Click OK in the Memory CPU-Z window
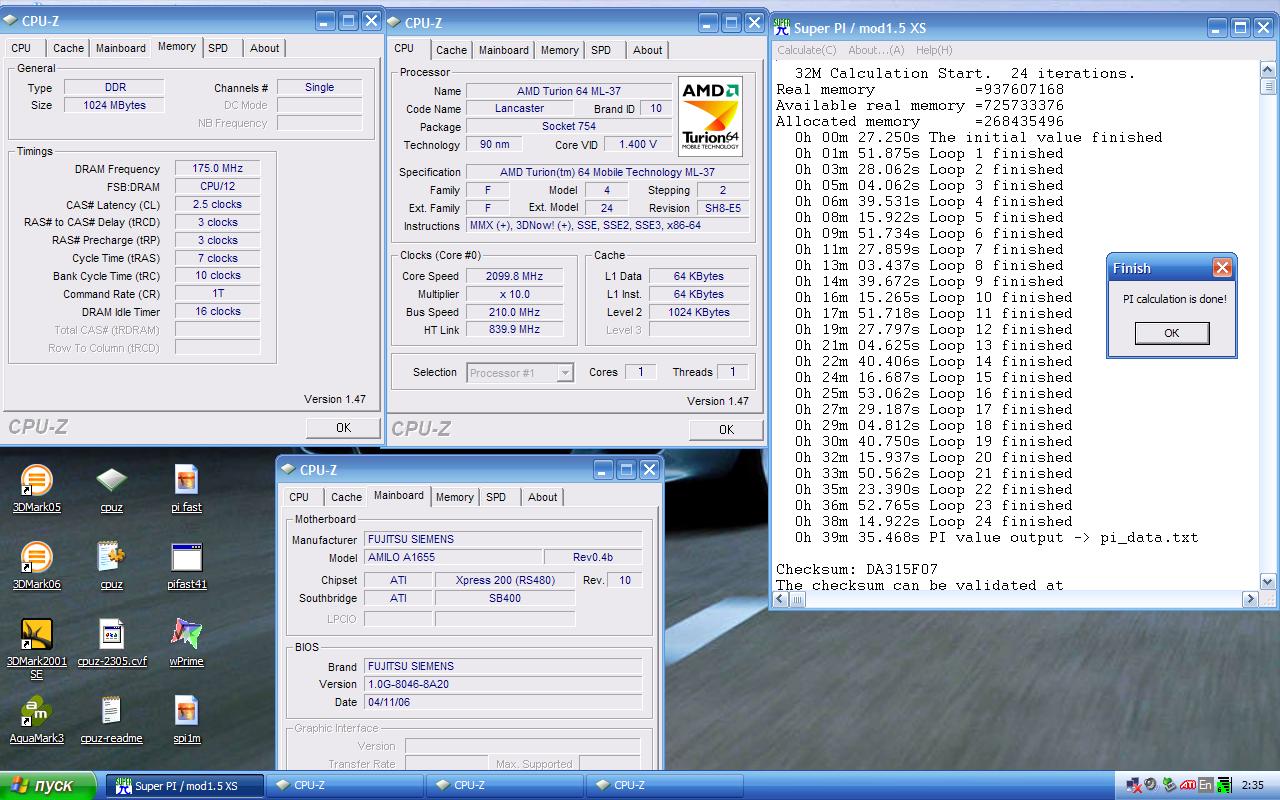This screenshot has height=800, width=1280. [x=343, y=427]
